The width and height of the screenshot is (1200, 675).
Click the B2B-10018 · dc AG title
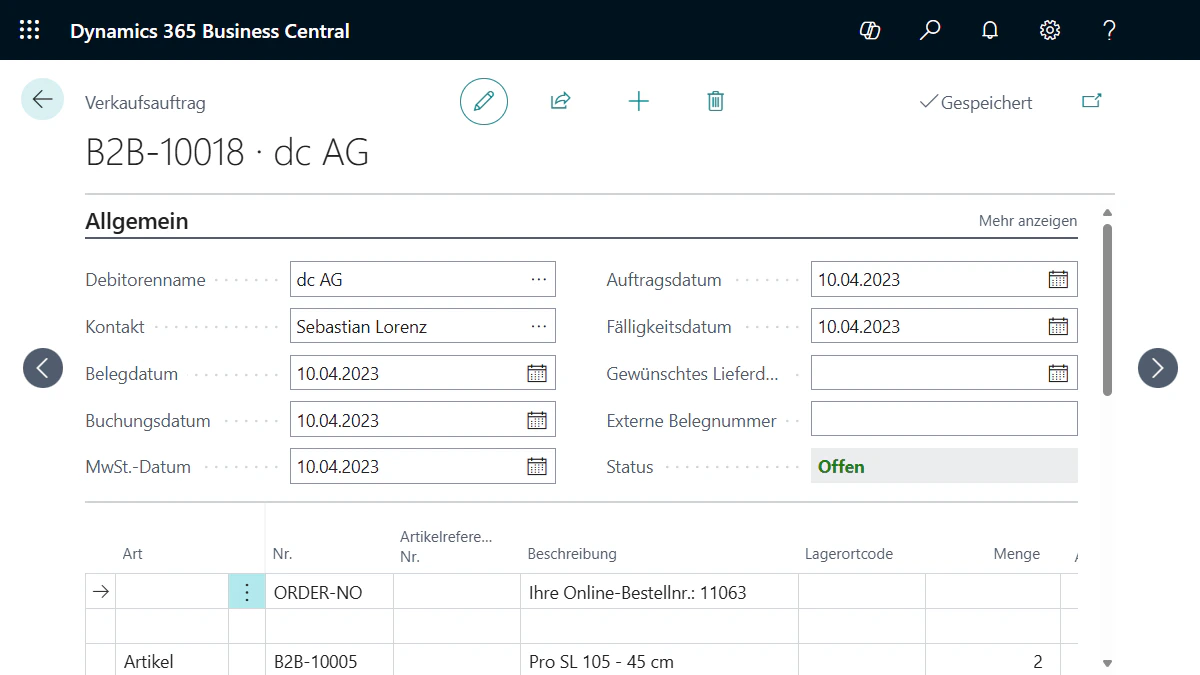point(227,153)
